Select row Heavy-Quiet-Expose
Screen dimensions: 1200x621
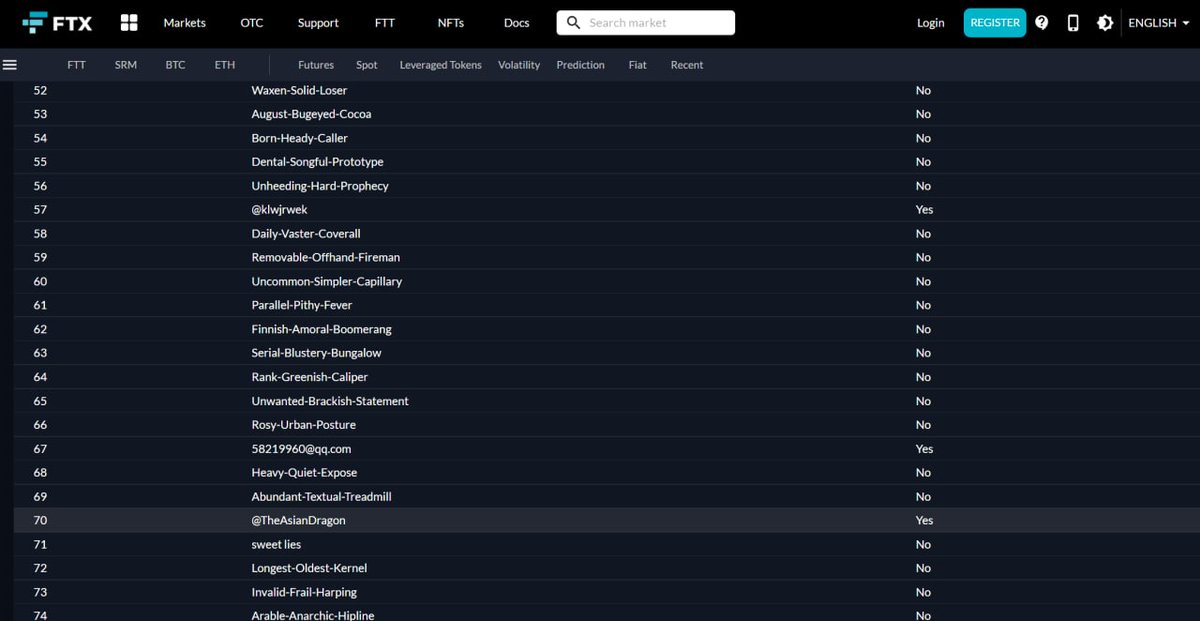[607, 473]
